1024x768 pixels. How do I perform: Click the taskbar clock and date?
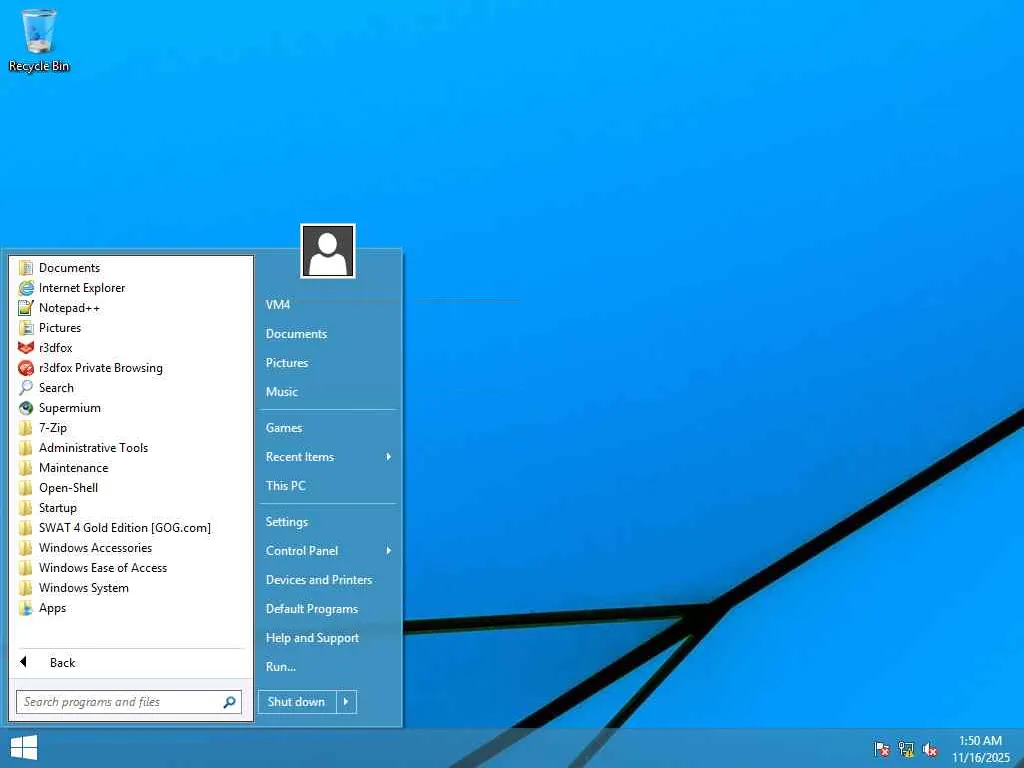[980, 749]
